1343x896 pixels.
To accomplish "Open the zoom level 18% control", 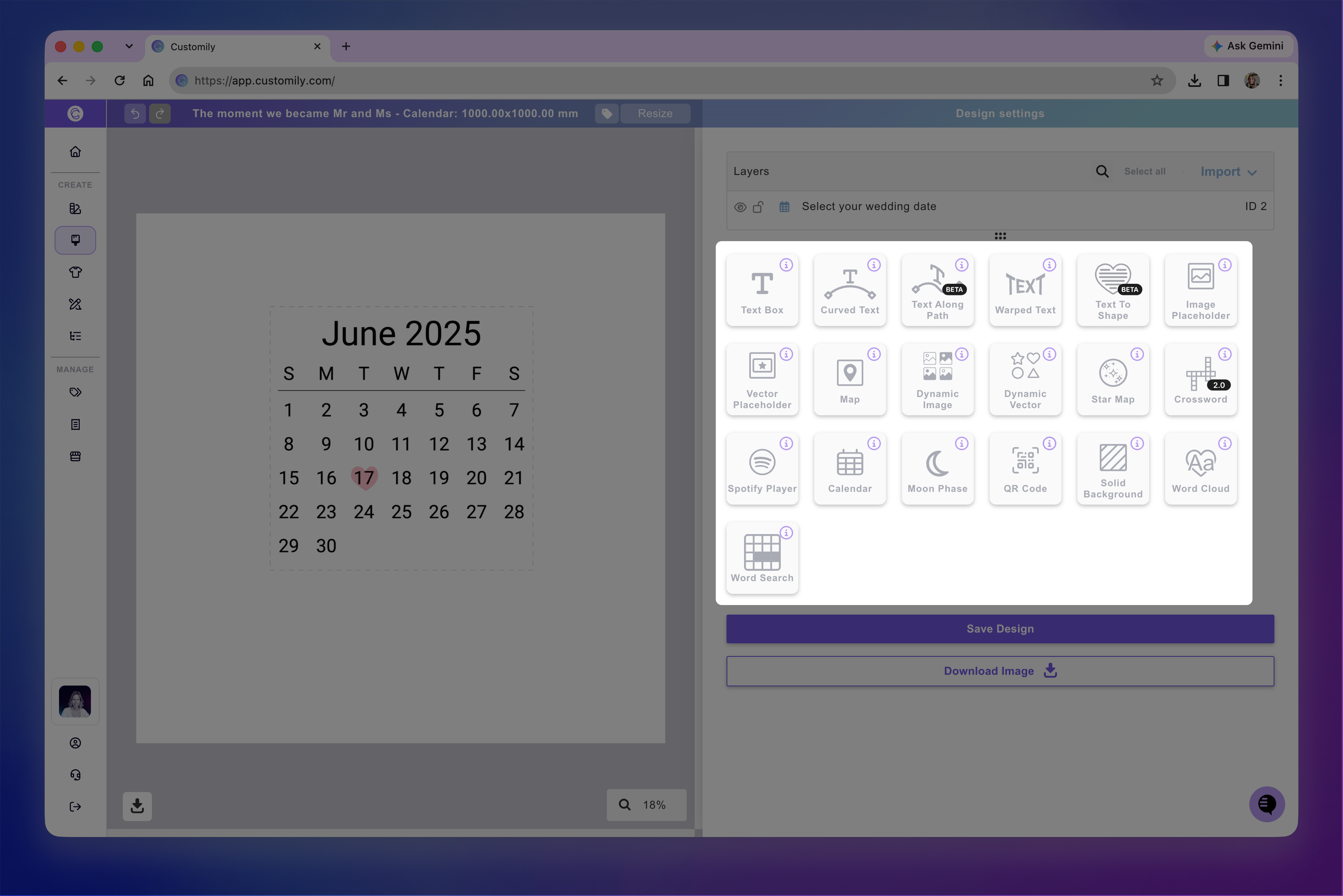I will pos(646,805).
